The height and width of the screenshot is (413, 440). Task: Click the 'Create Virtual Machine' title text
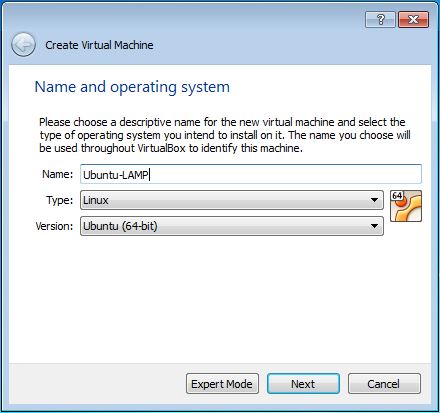click(x=99, y=45)
